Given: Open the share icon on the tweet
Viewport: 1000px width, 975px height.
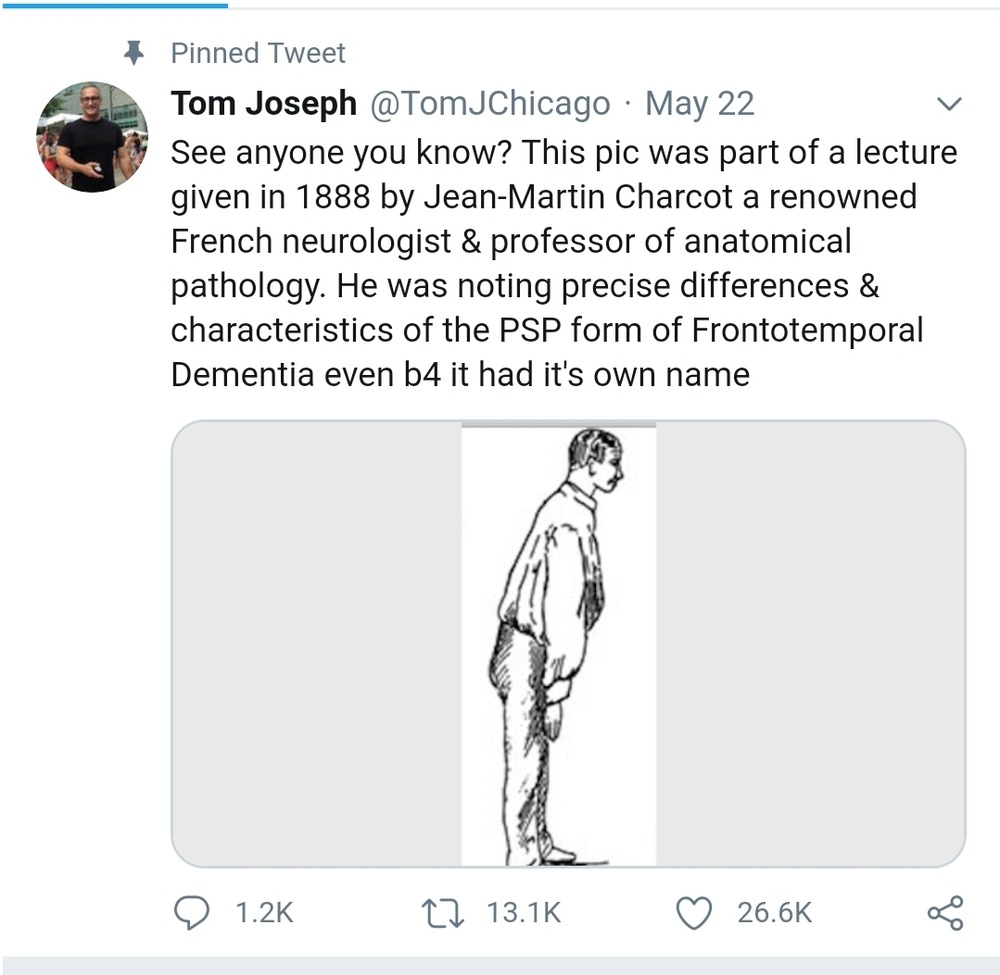Looking at the screenshot, I should click(945, 911).
